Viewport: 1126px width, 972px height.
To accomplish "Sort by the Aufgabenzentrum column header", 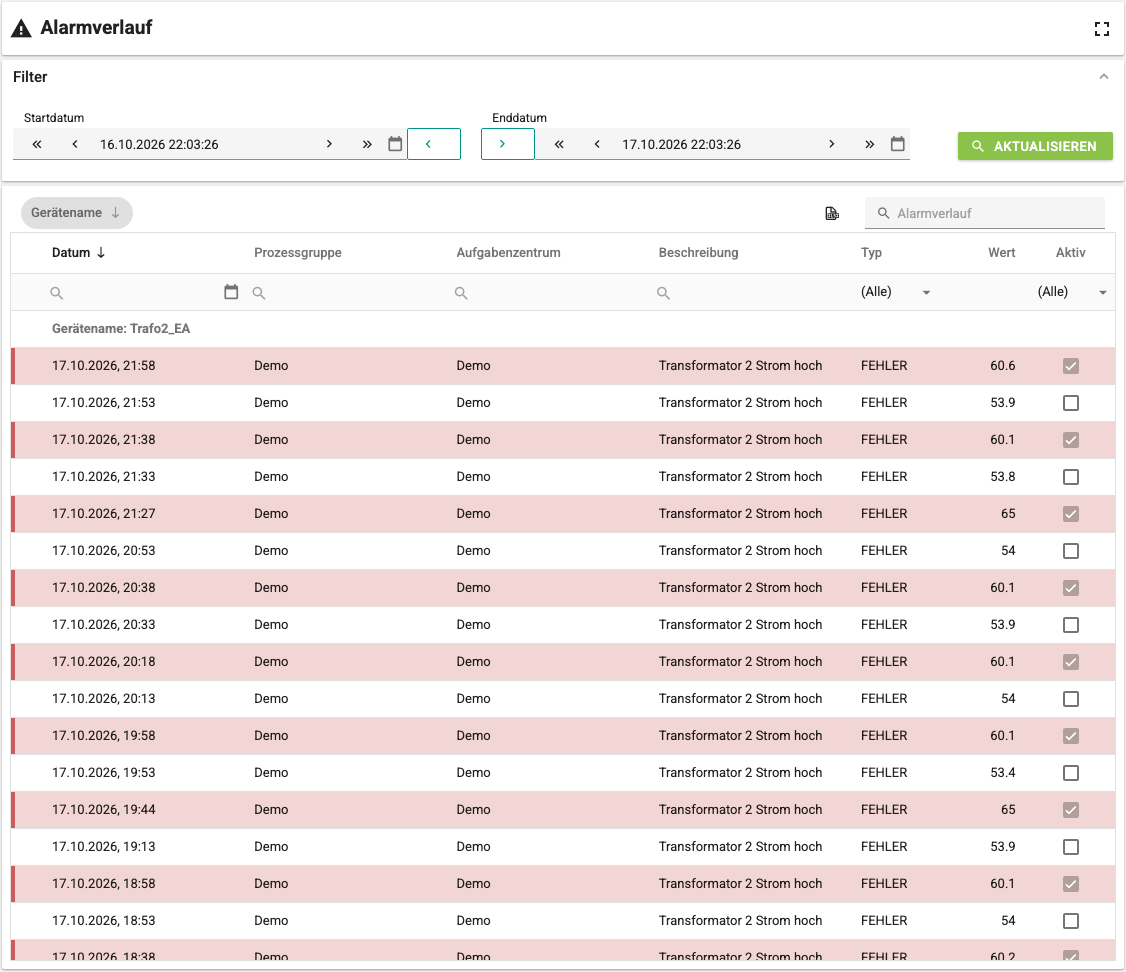I will pyautogui.click(x=508, y=253).
